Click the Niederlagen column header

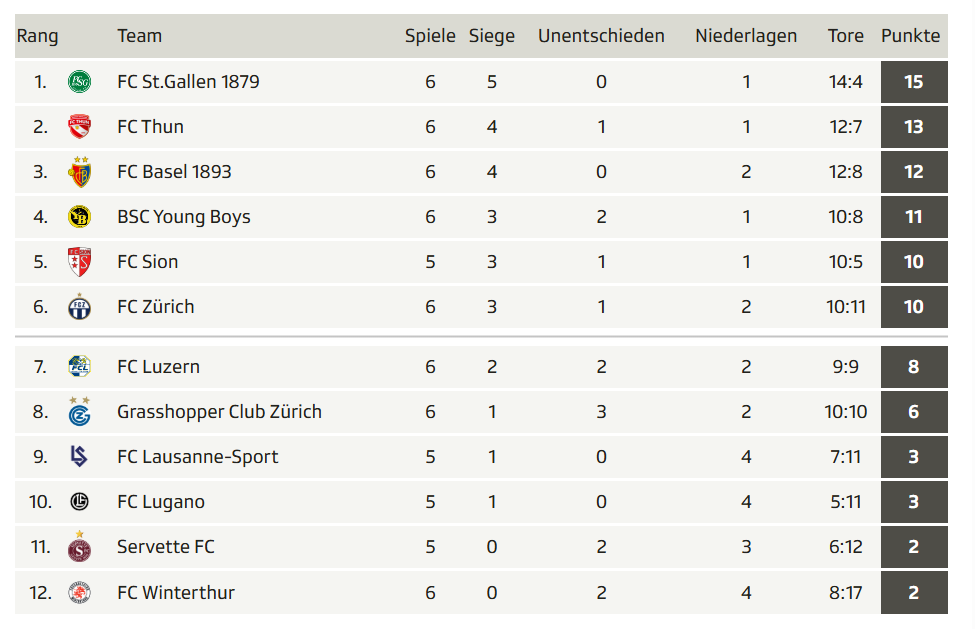pyautogui.click(x=746, y=36)
